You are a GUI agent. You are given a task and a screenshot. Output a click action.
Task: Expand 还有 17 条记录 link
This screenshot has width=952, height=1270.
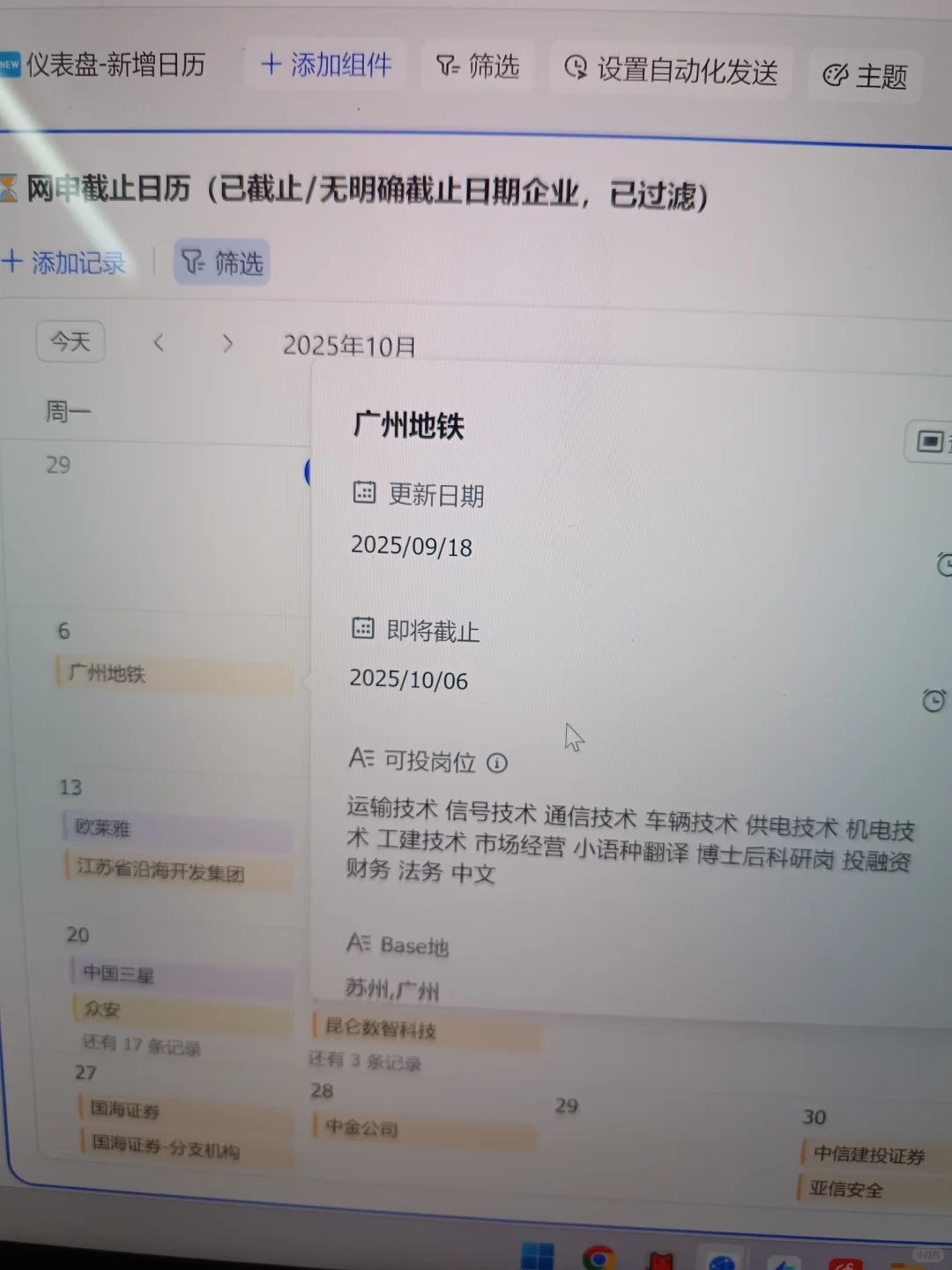pyautogui.click(x=142, y=1045)
